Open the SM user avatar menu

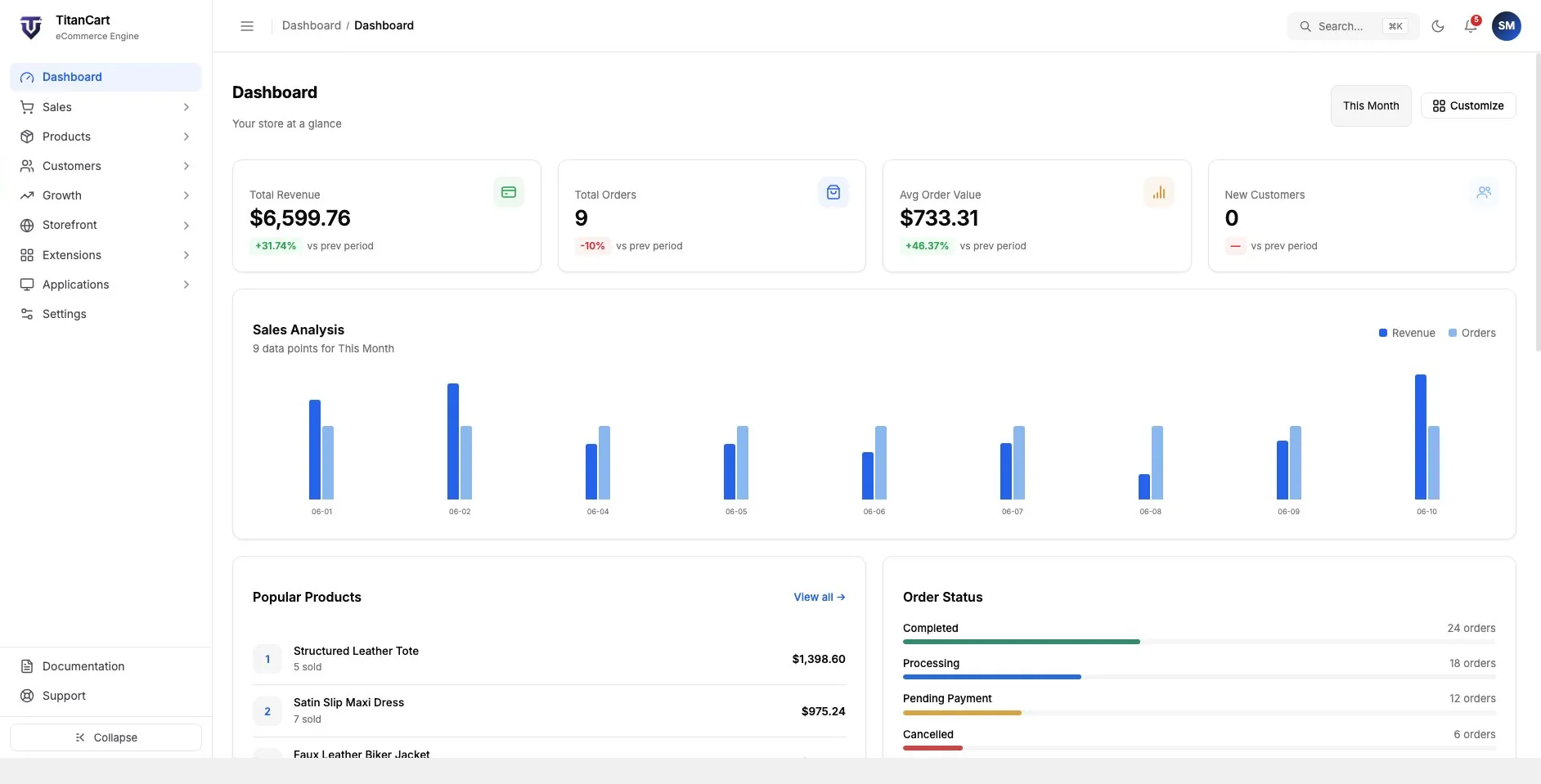[x=1507, y=26]
